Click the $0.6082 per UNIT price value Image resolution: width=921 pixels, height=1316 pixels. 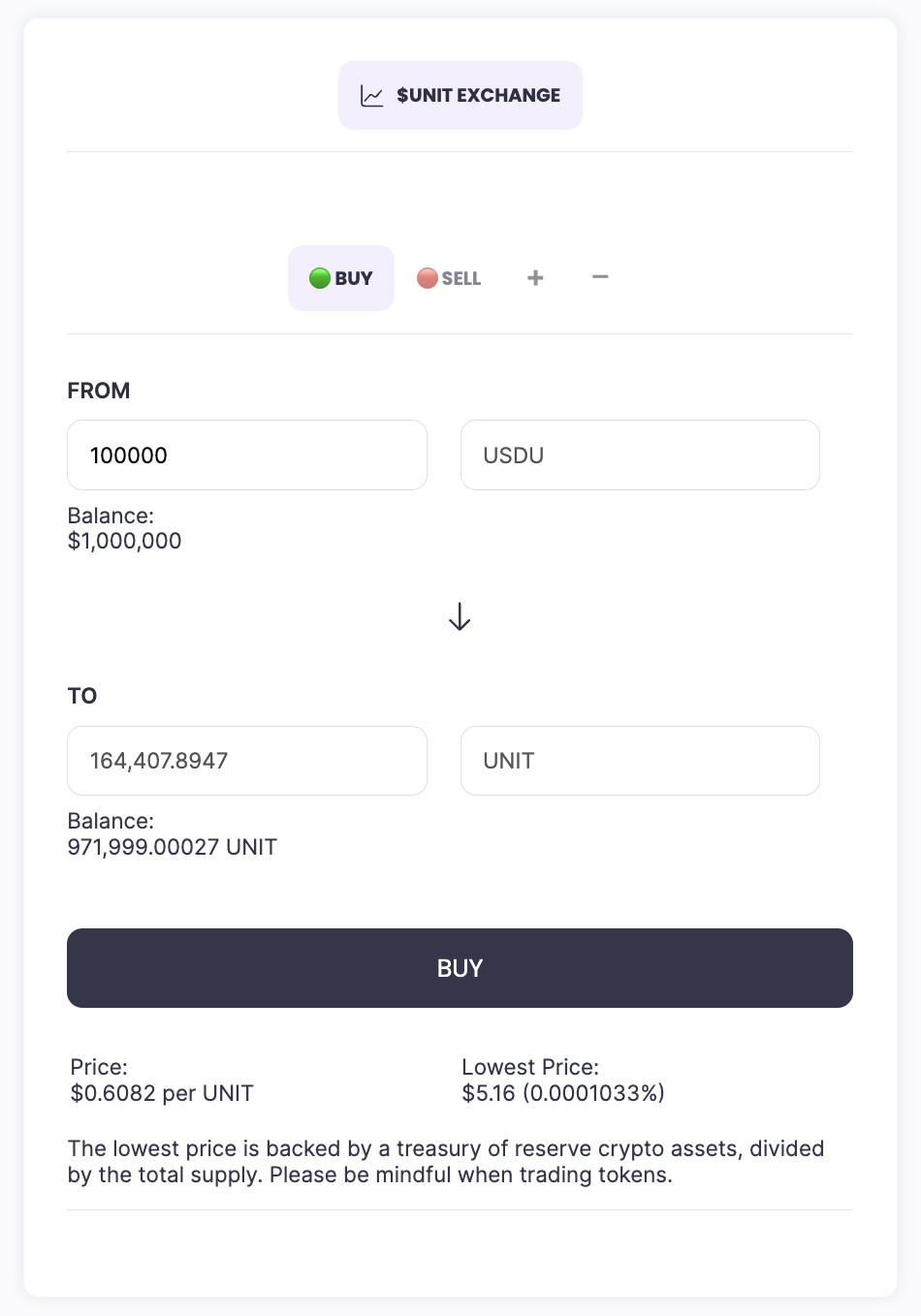coord(162,1093)
